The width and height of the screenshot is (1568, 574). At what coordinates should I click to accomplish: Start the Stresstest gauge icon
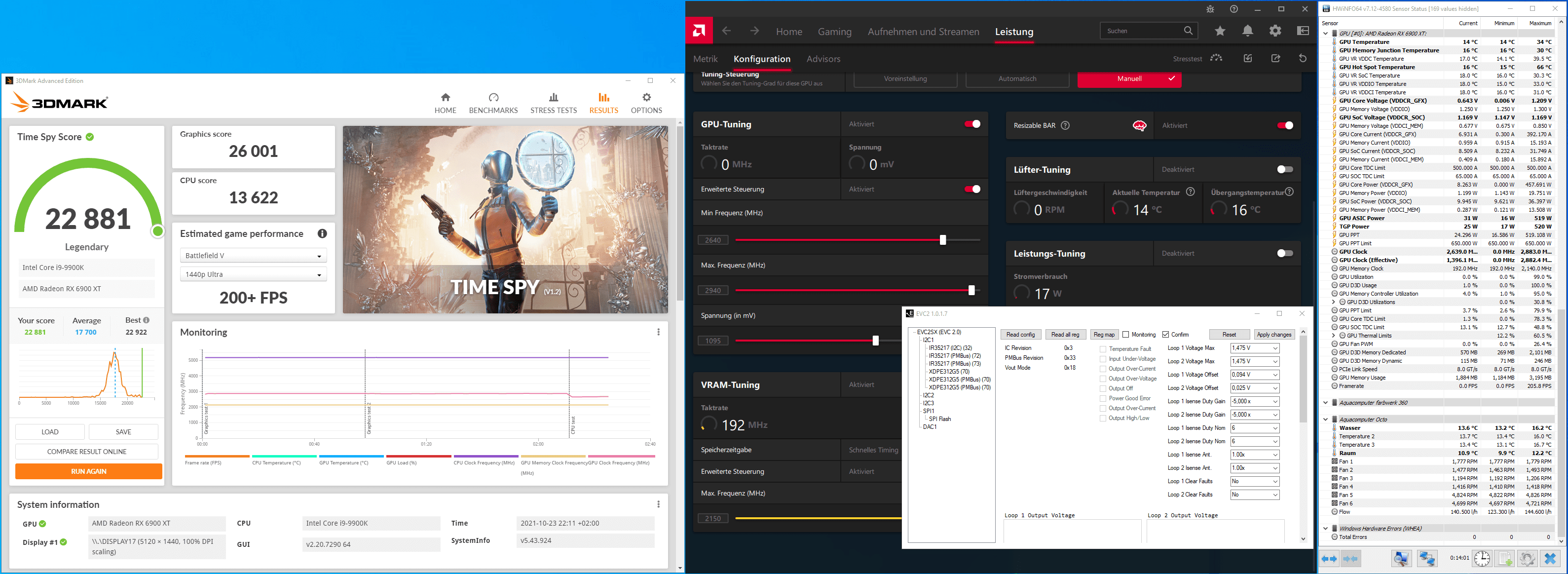[1216, 58]
